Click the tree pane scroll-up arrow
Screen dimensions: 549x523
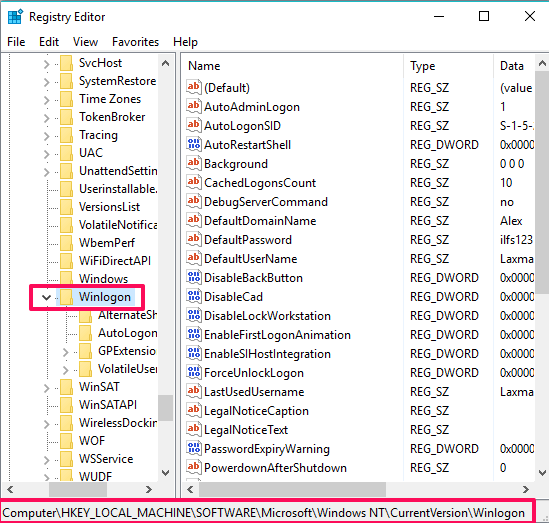pos(166,63)
